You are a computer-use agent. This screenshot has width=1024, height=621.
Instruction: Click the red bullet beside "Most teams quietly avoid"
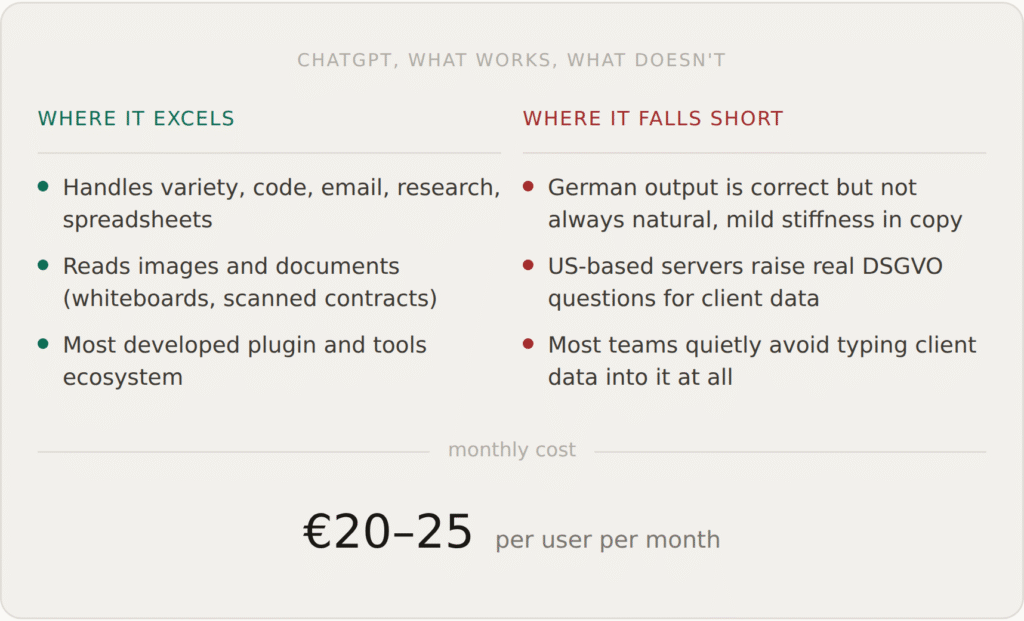(528, 344)
